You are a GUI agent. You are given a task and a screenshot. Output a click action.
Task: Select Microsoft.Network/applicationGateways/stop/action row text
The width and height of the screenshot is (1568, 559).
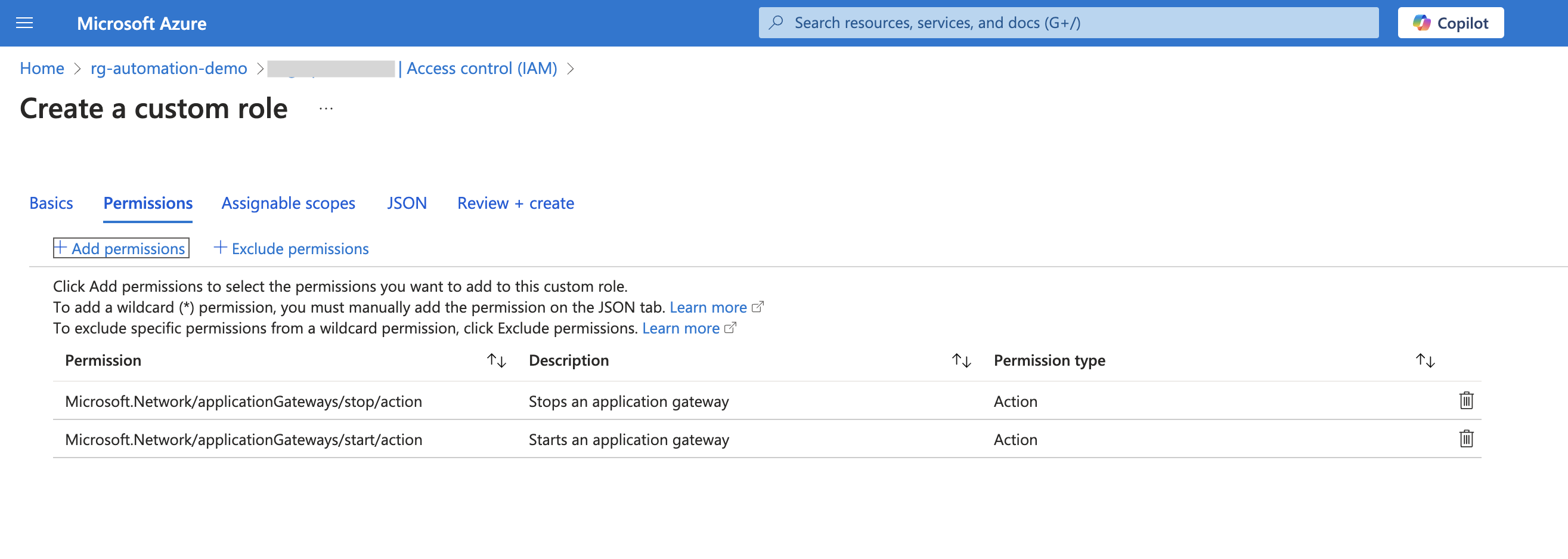click(x=243, y=402)
